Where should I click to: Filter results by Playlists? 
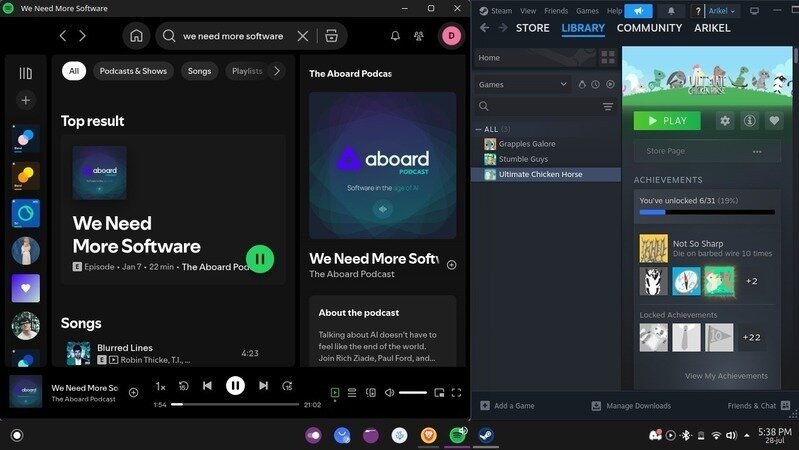[247, 71]
